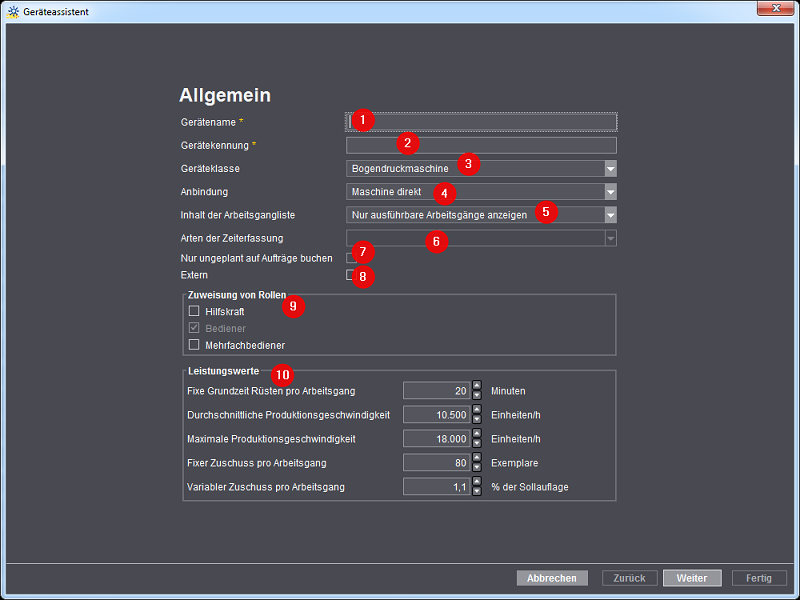The image size is (800, 600).
Task: Decrease Fixe Grundzeit Rüsten with down arrow
Action: click(477, 395)
